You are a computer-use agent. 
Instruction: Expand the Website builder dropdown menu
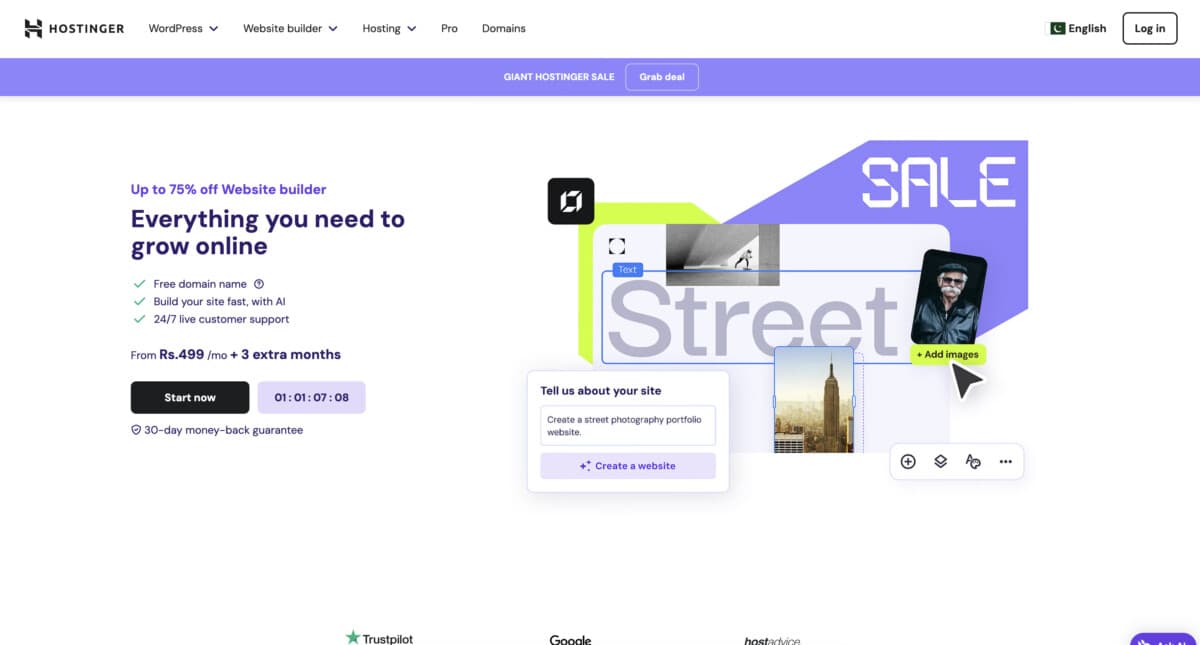[290, 28]
